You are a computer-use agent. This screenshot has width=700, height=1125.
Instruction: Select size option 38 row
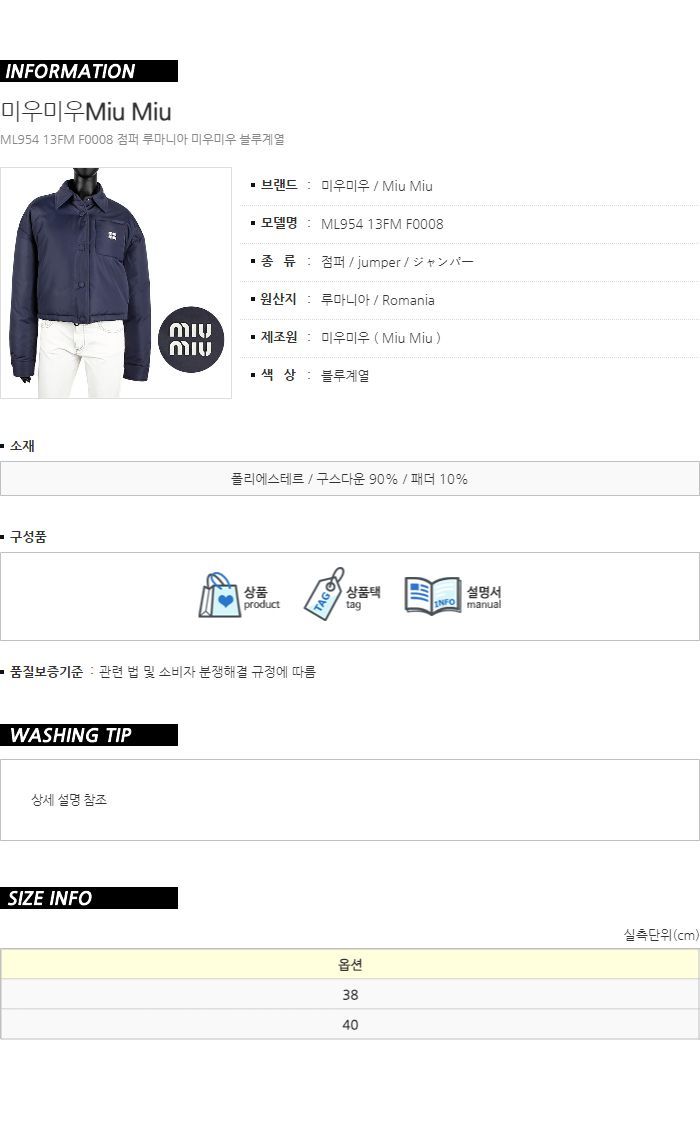pyautogui.click(x=350, y=994)
